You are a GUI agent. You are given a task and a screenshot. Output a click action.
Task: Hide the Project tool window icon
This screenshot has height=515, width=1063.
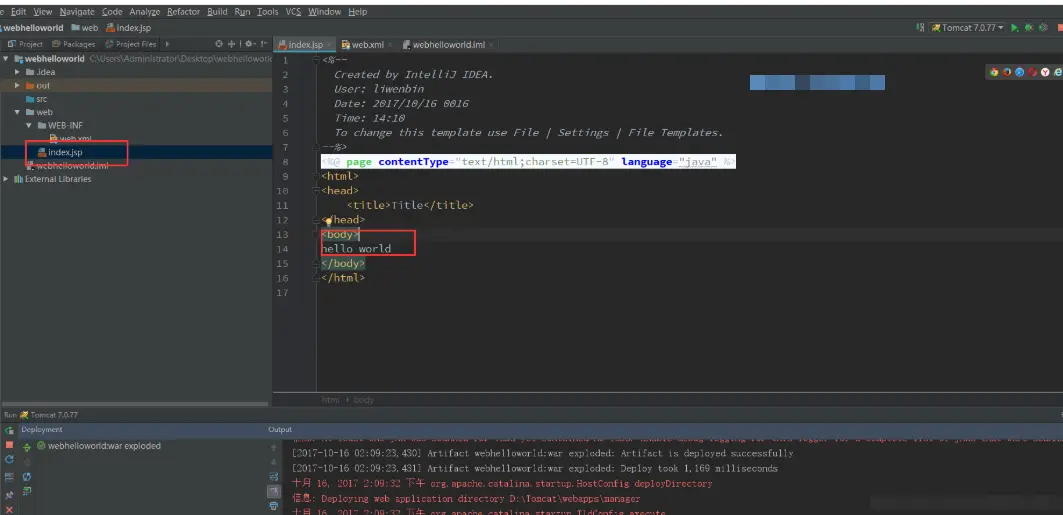tap(264, 44)
